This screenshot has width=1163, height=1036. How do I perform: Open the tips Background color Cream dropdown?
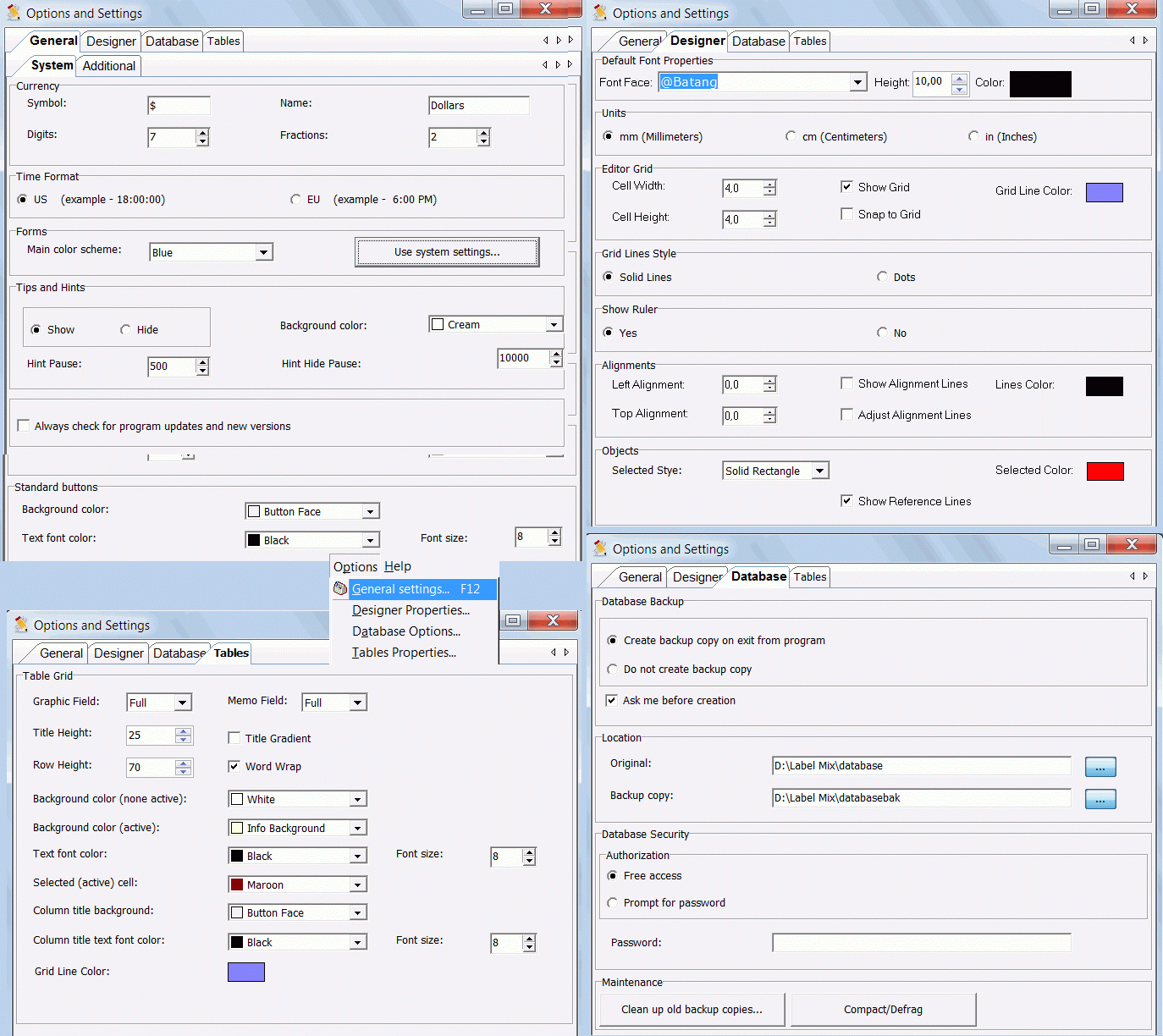point(554,324)
